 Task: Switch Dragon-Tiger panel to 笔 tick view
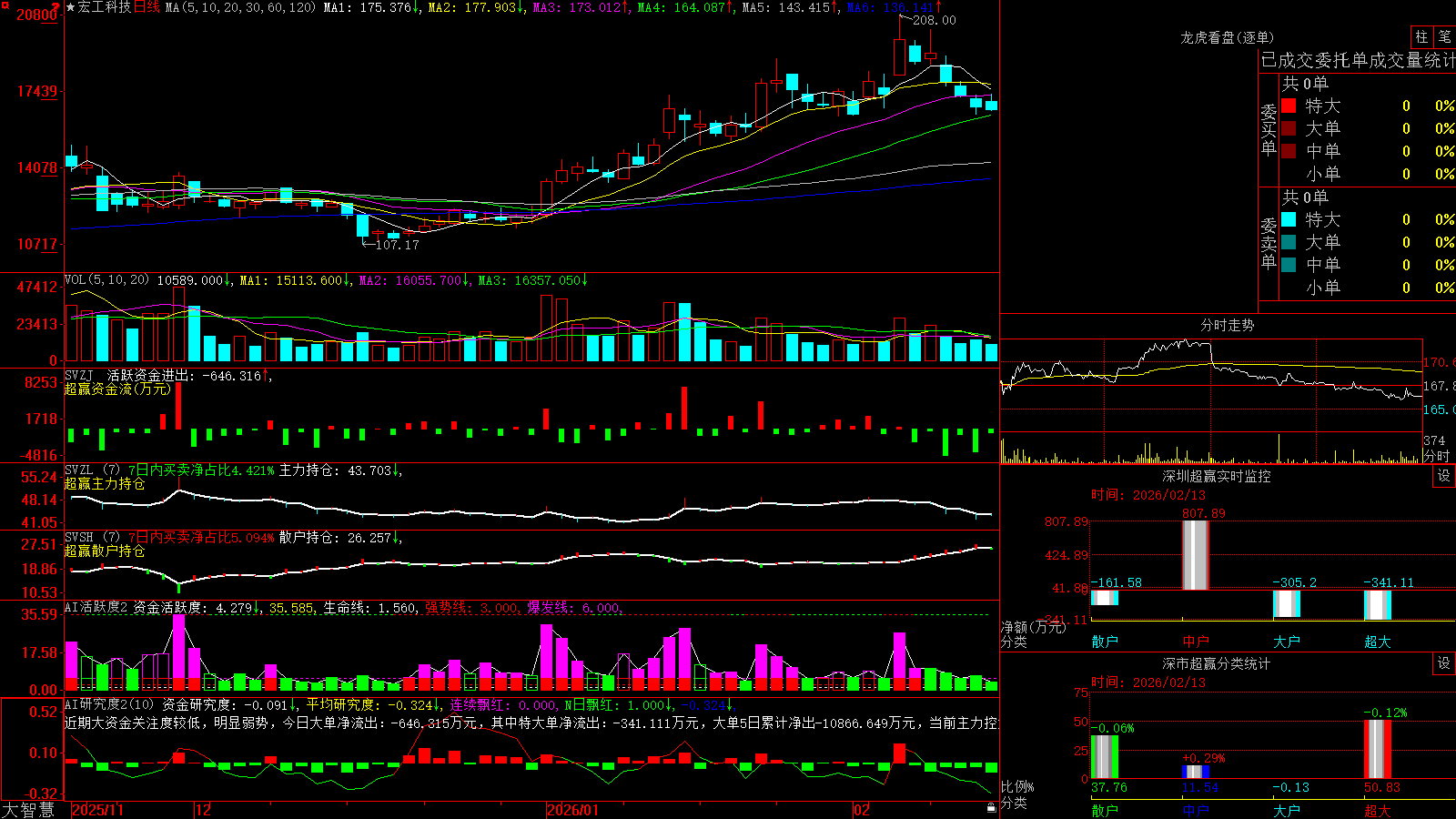pyautogui.click(x=1445, y=37)
